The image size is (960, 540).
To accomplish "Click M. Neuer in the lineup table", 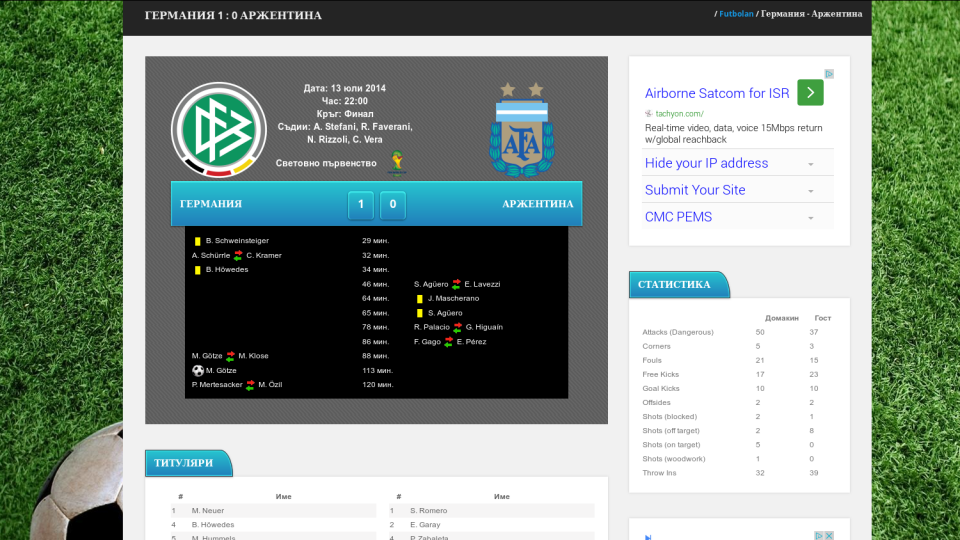I will click(x=208, y=511).
